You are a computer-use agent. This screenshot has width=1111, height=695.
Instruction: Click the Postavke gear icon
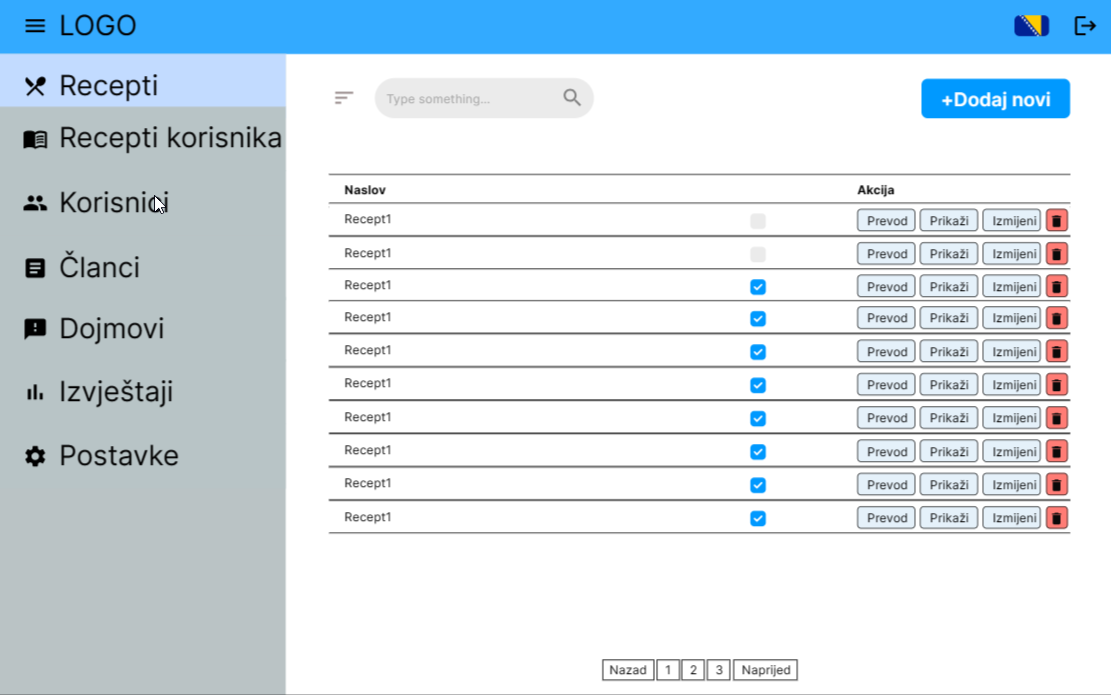[x=35, y=456]
